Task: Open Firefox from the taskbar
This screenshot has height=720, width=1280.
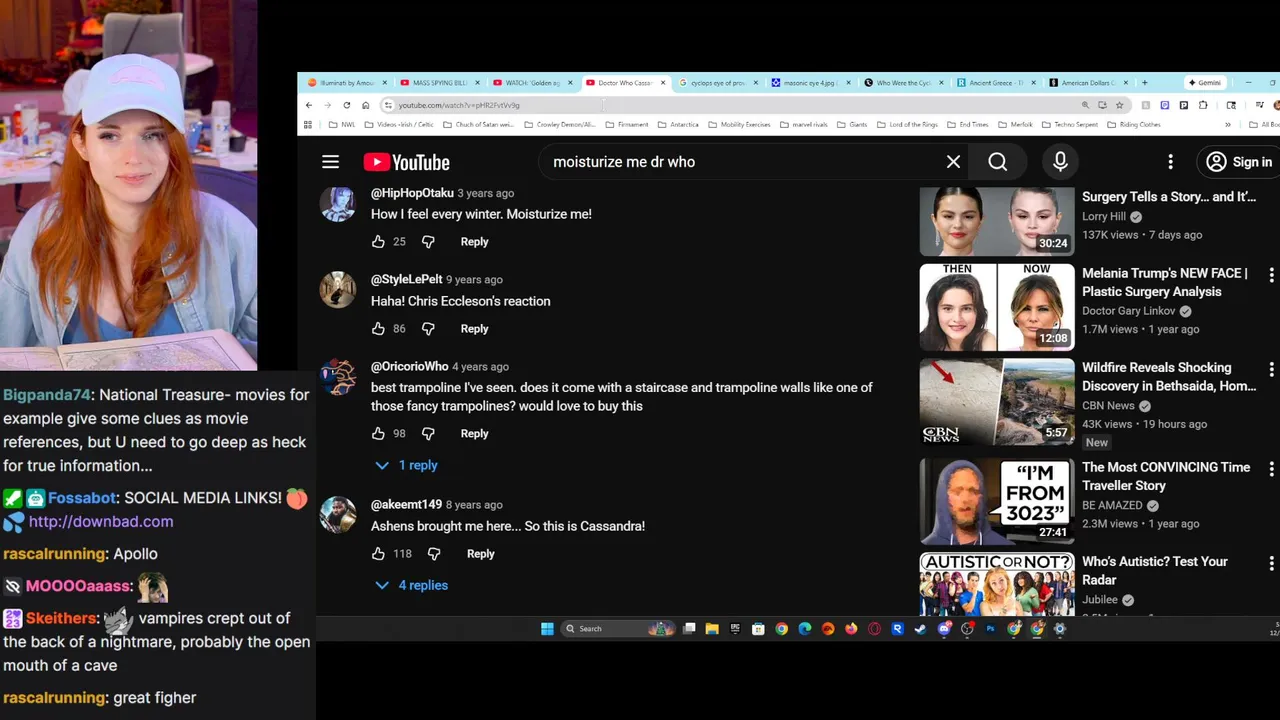Action: point(851,629)
